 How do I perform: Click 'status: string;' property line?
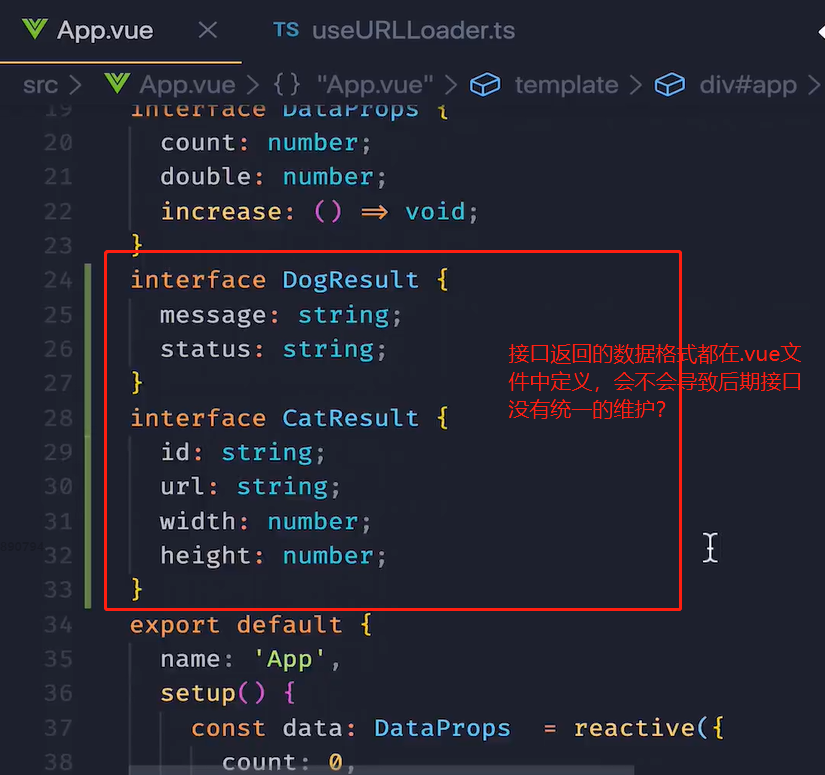273,349
